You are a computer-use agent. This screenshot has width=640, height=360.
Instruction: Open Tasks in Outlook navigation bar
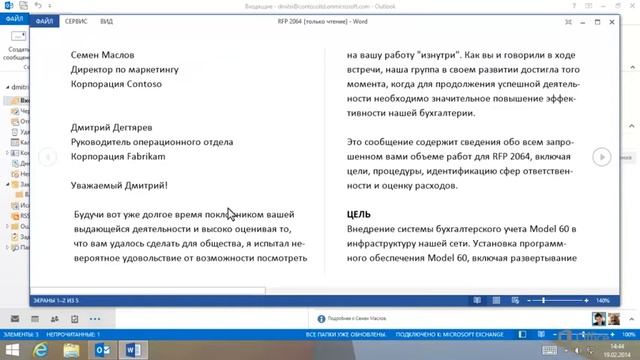click(x=74, y=319)
